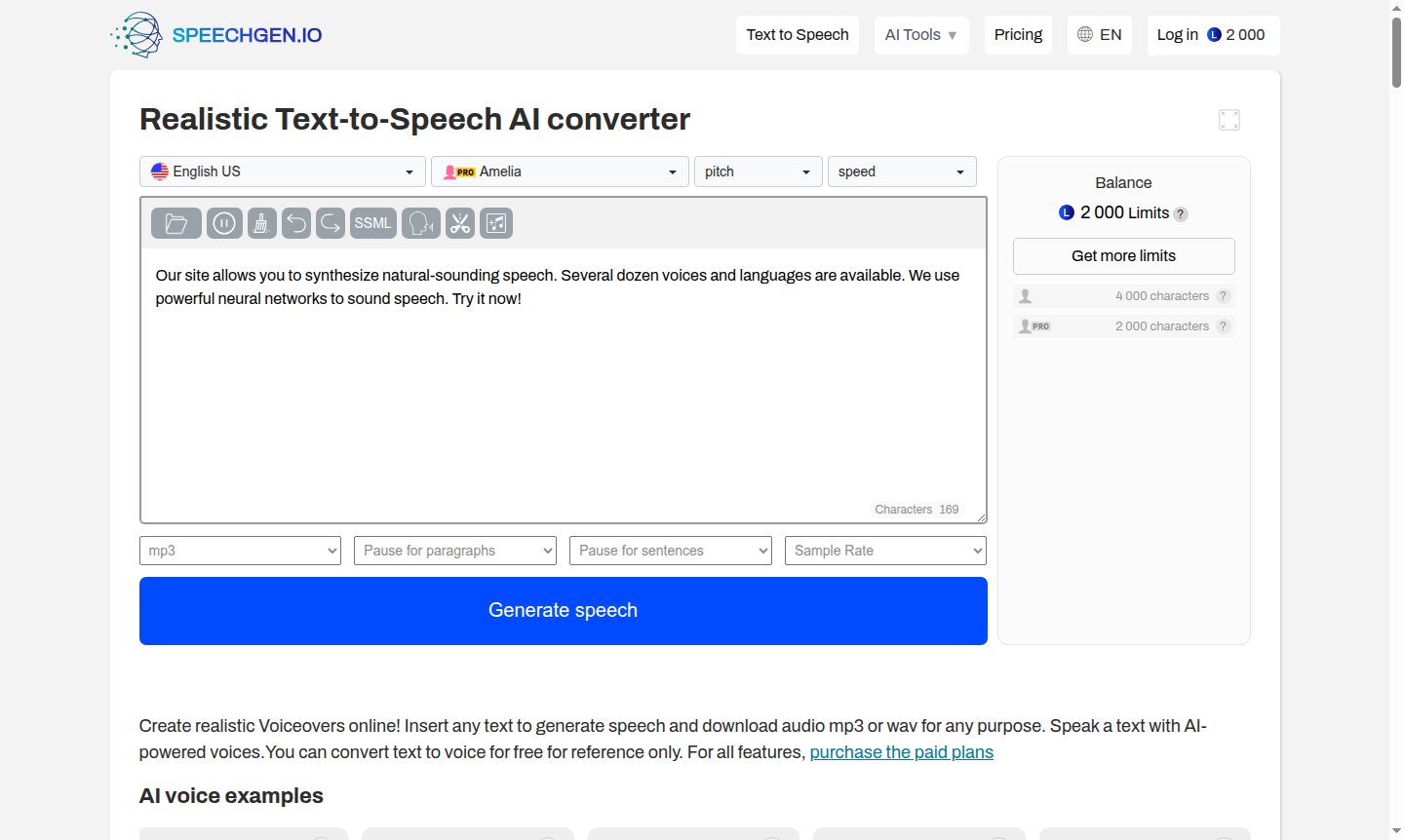
Task: Expand the pitch dropdown
Action: [x=758, y=171]
